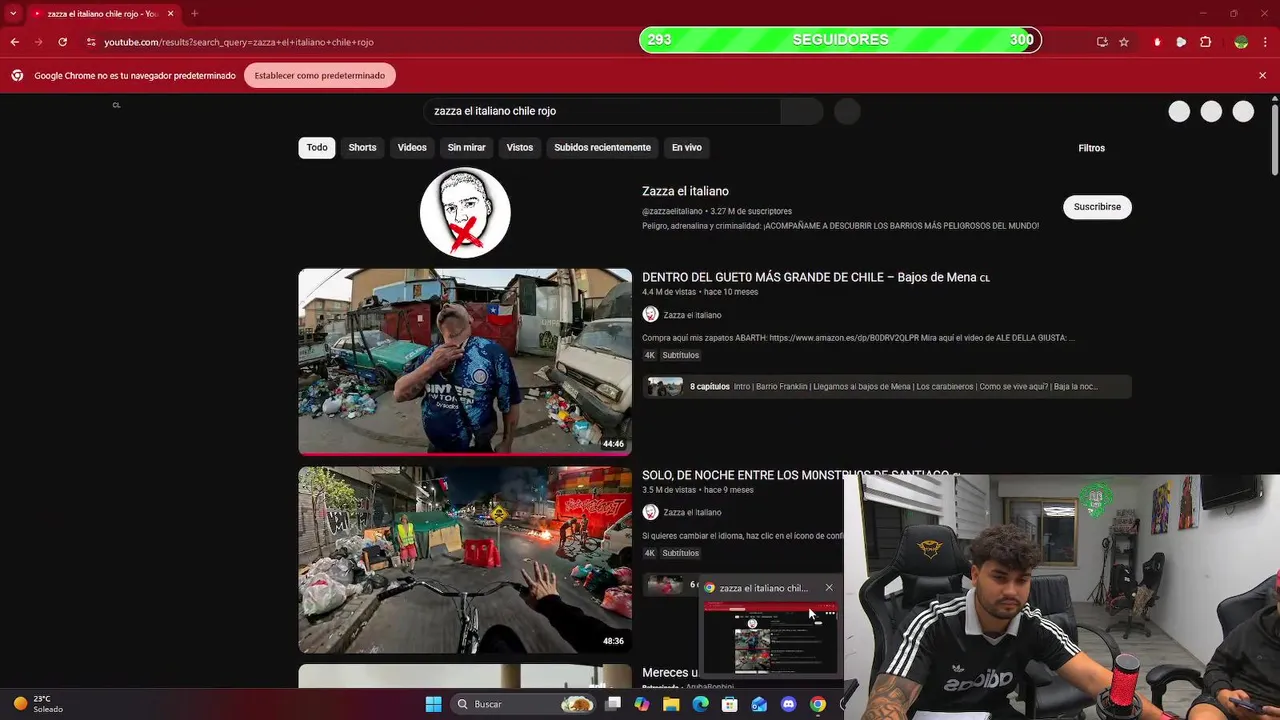Open the Chrome three-dot menu
The width and height of the screenshot is (1280, 720).
tap(1265, 42)
